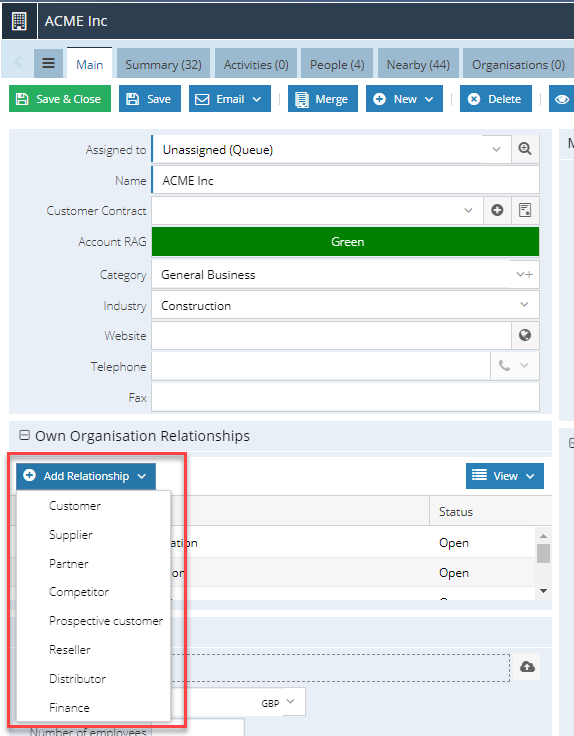This screenshot has width=574, height=736.
Task: Click the relationships grid scroll down arrow
Action: coord(543,591)
